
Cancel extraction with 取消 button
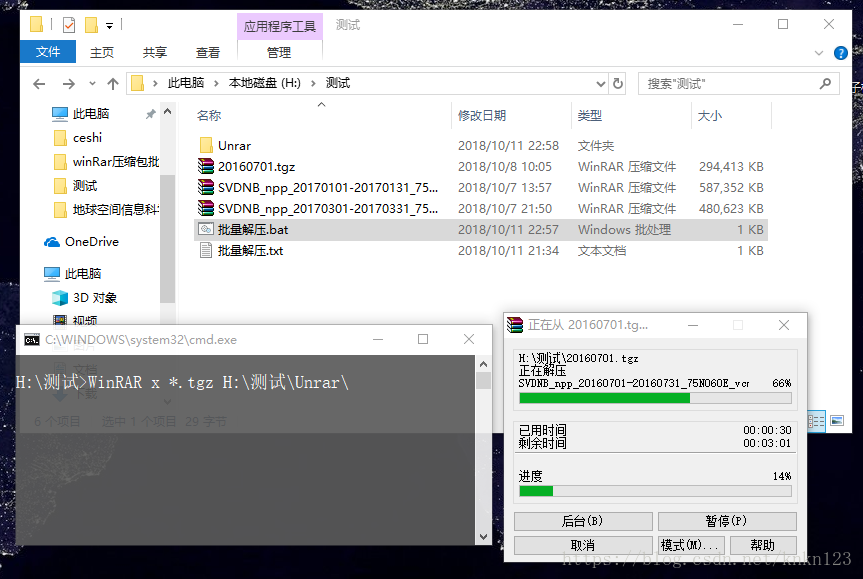point(583,545)
